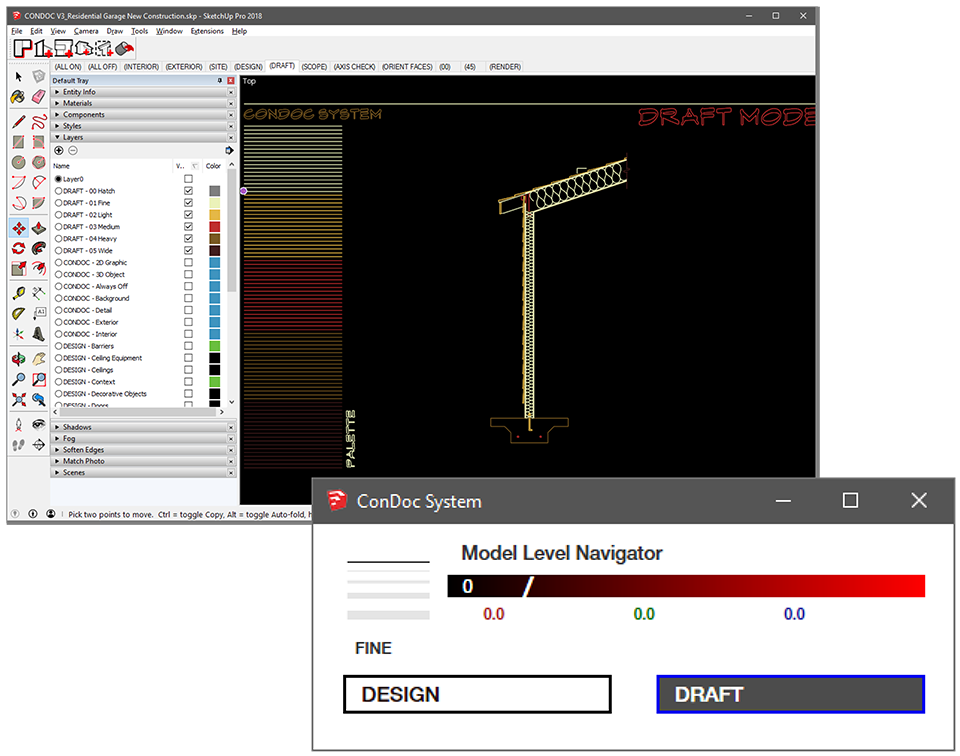Expand the Styles panel
Screen dimensions: 960x756
[140, 126]
